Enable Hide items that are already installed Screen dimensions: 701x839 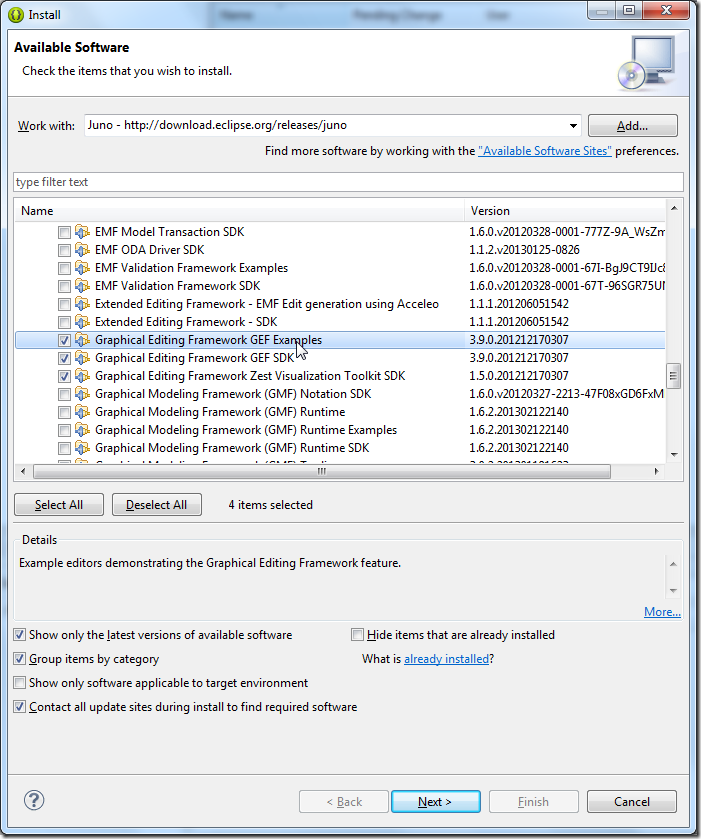(x=357, y=635)
